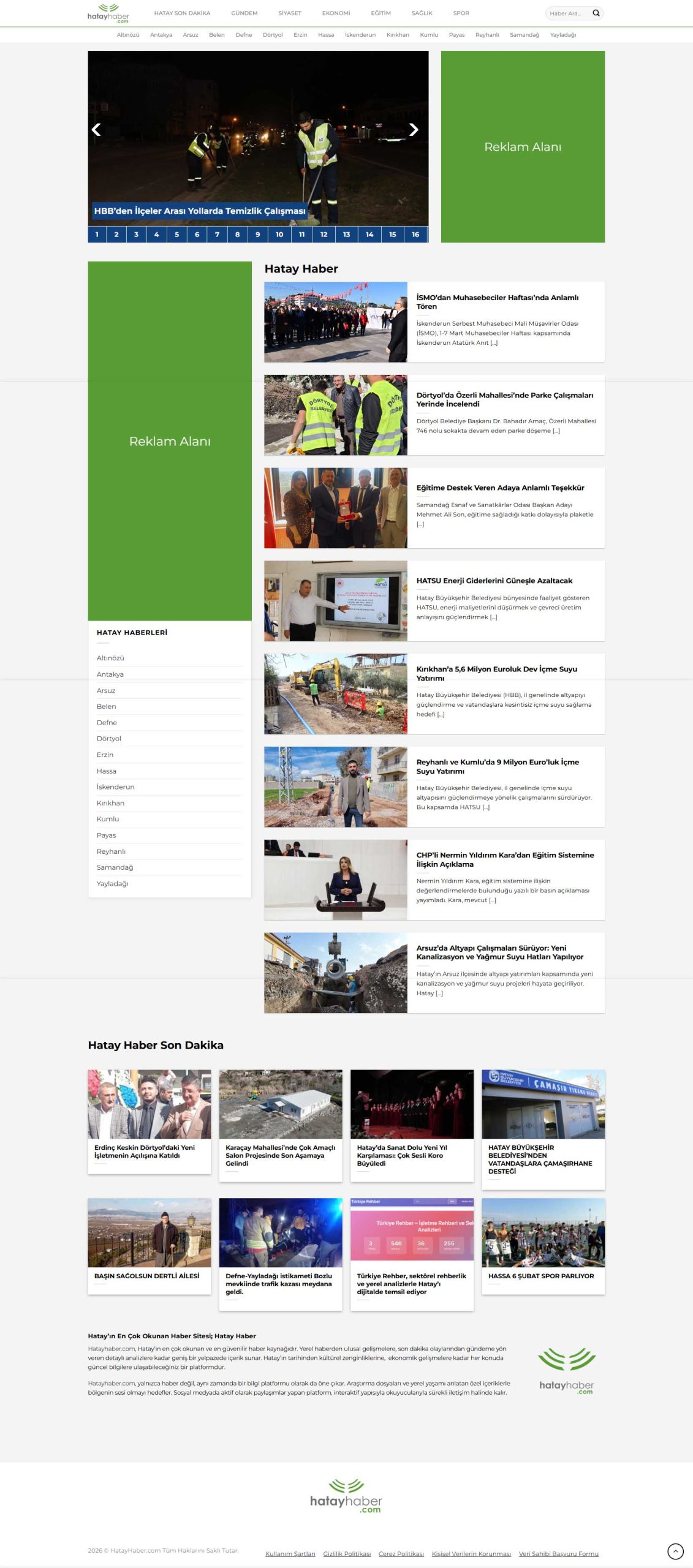Open the excavator construction article thumbnail
This screenshot has width=693, height=1568.
[336, 694]
